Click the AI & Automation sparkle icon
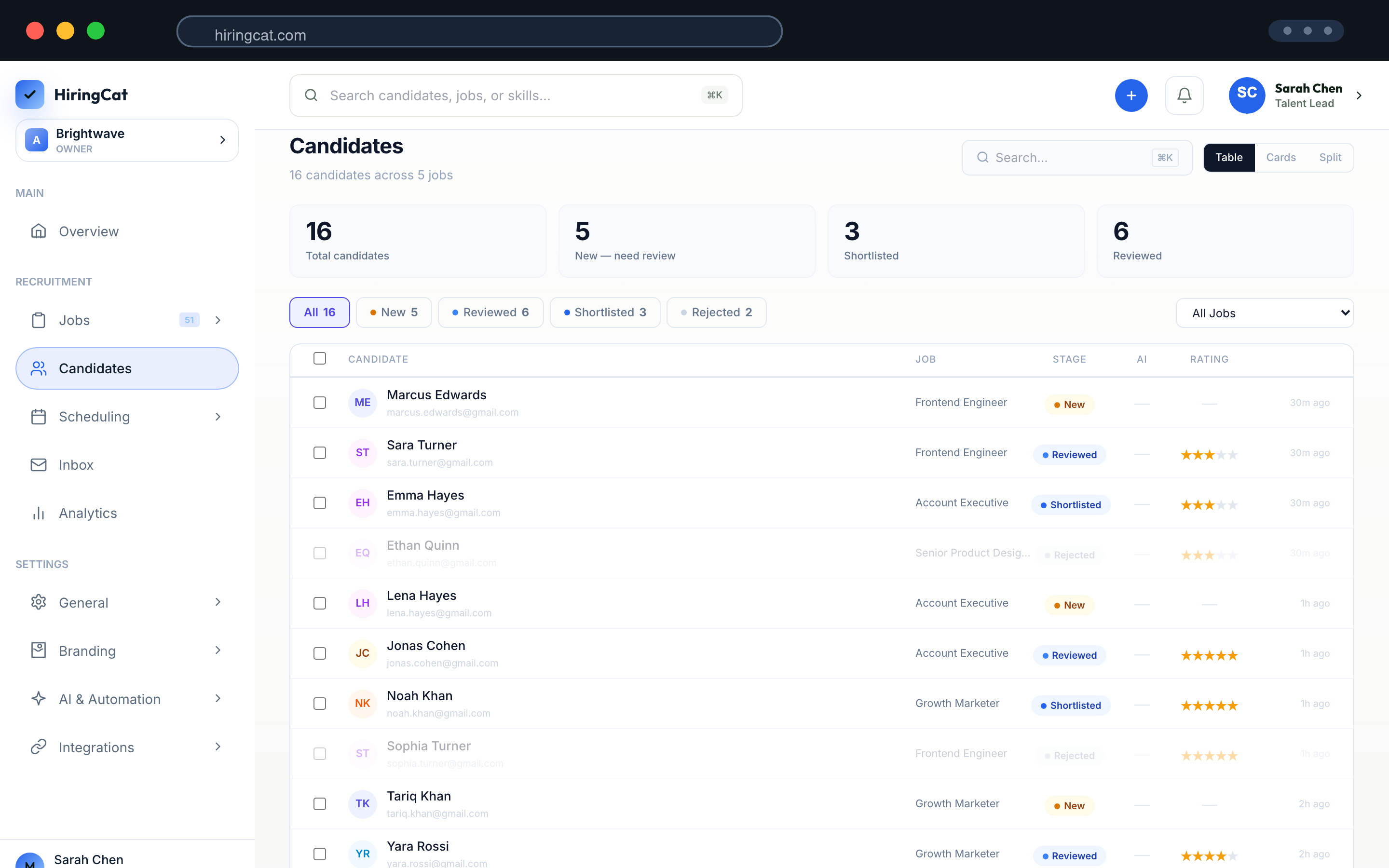1389x868 pixels. click(39, 699)
